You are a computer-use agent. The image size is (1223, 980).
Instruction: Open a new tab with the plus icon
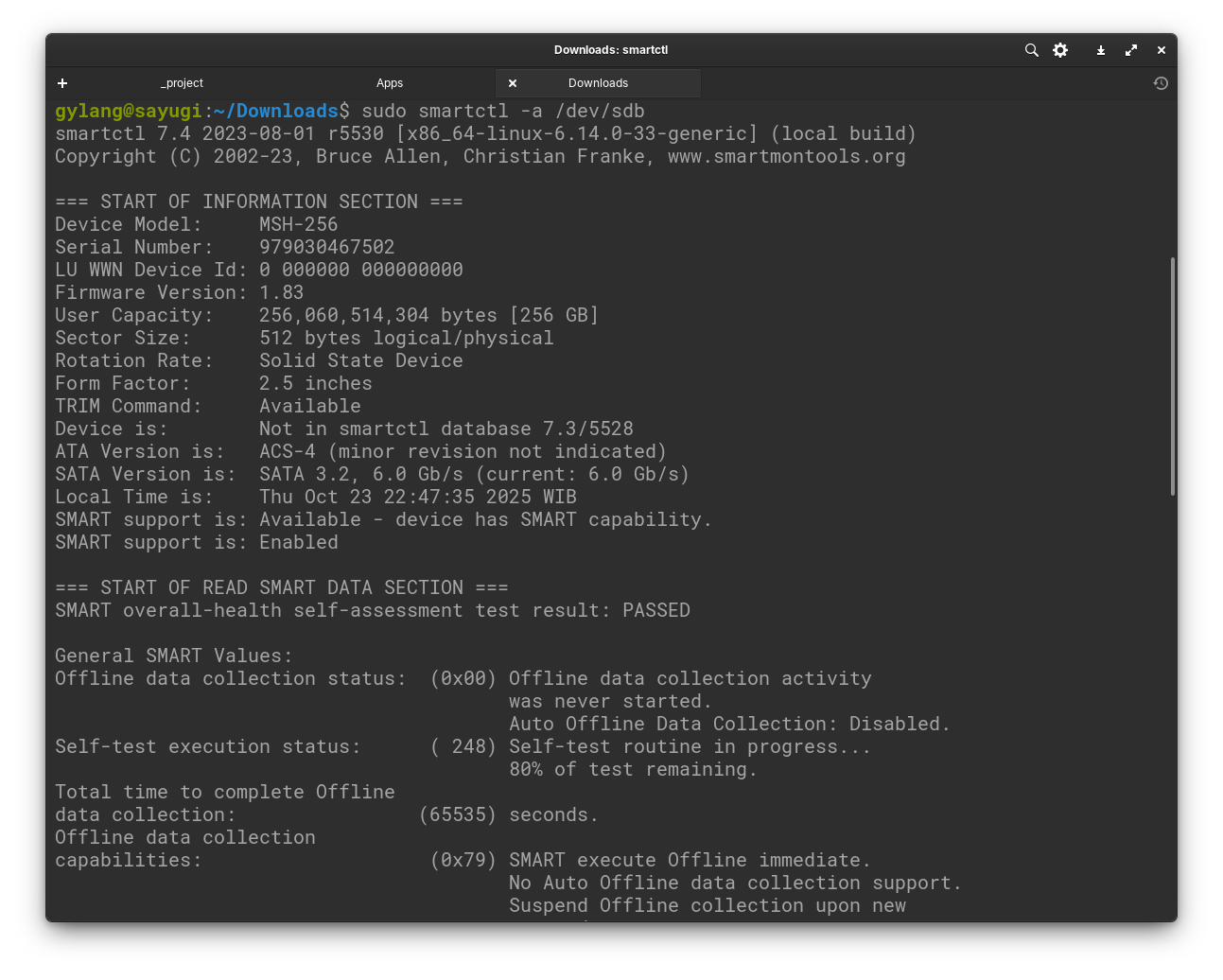tap(62, 83)
